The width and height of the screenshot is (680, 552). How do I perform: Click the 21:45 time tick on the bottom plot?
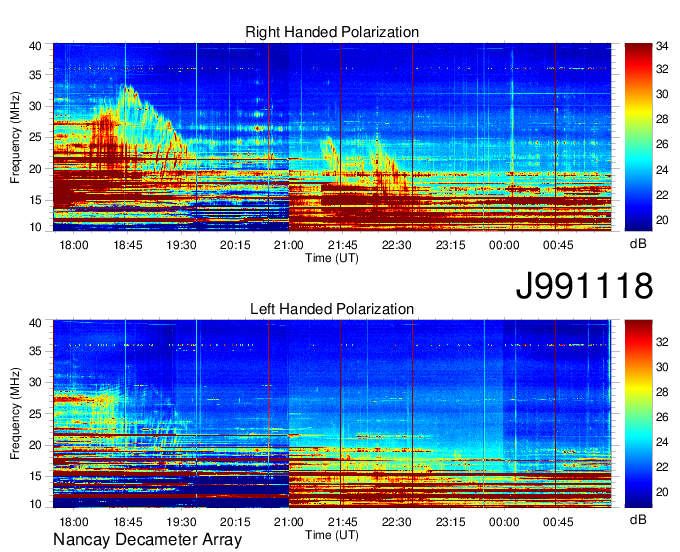(343, 522)
